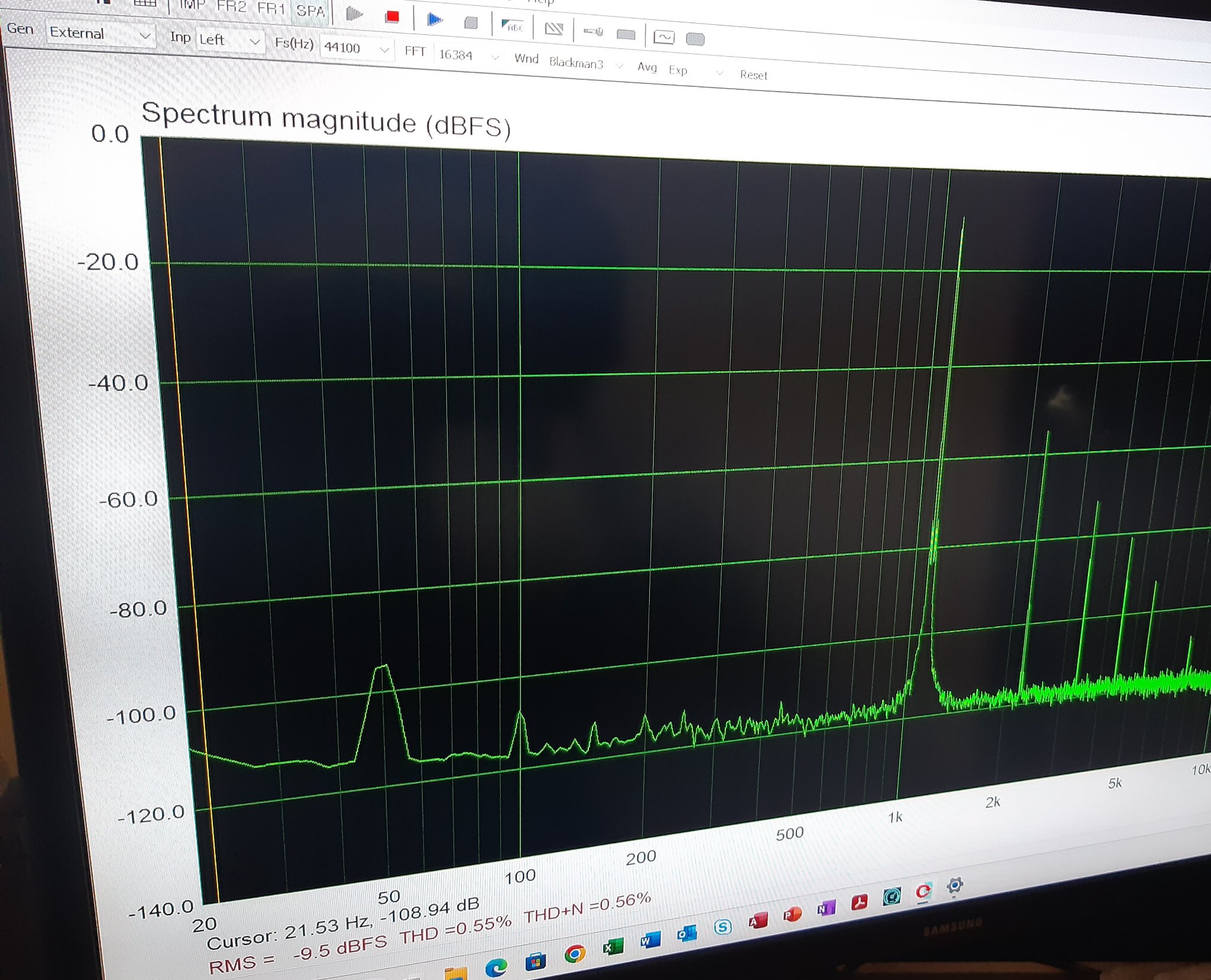Viewport: 1211px width, 980px height.
Task: Start the generator with the blue play icon
Action: click(435, 20)
